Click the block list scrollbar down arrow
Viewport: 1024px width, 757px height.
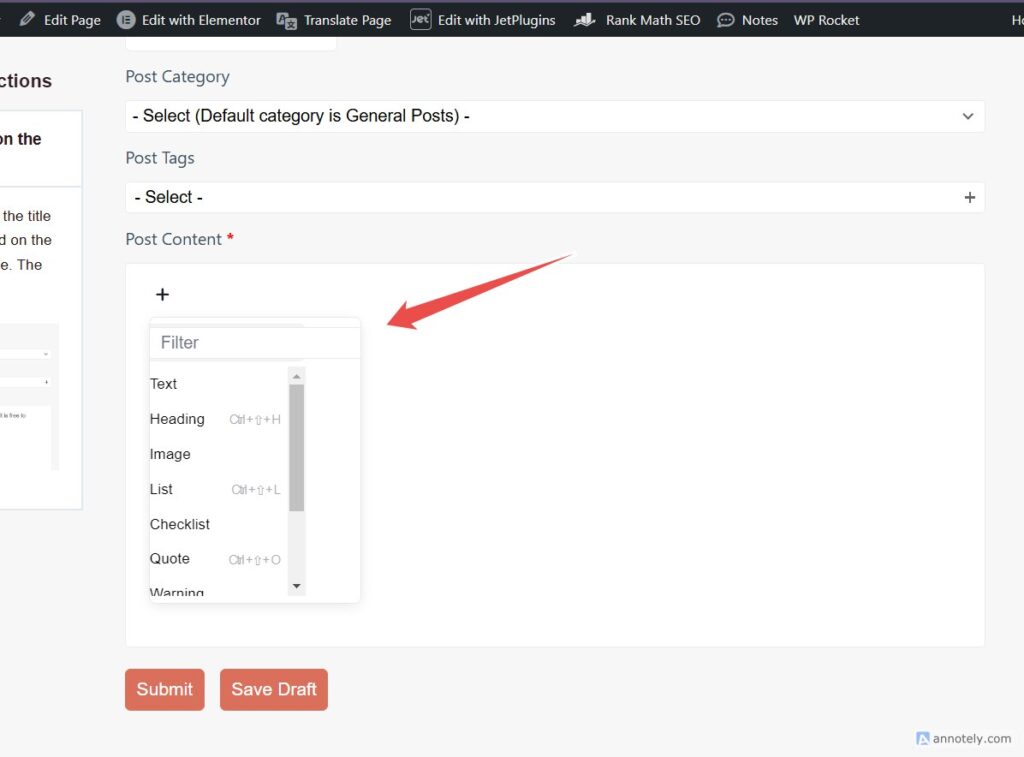pos(296,586)
